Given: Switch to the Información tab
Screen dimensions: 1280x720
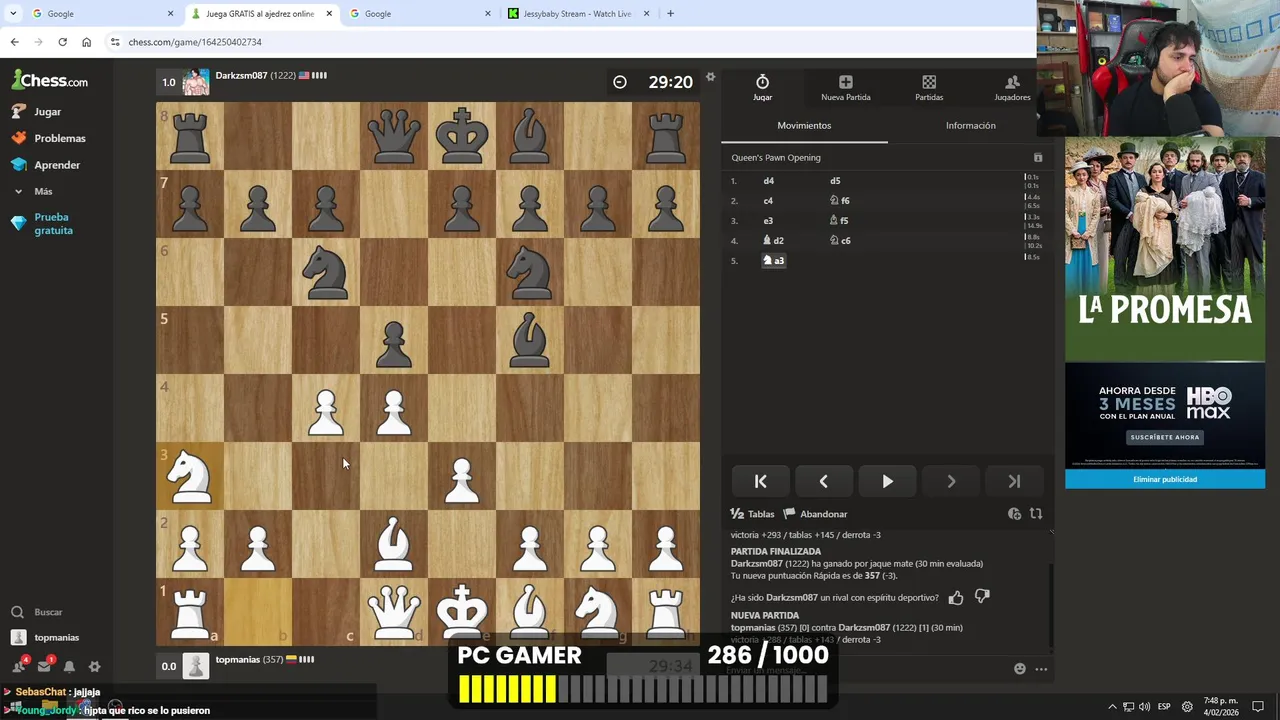Looking at the screenshot, I should [x=970, y=126].
